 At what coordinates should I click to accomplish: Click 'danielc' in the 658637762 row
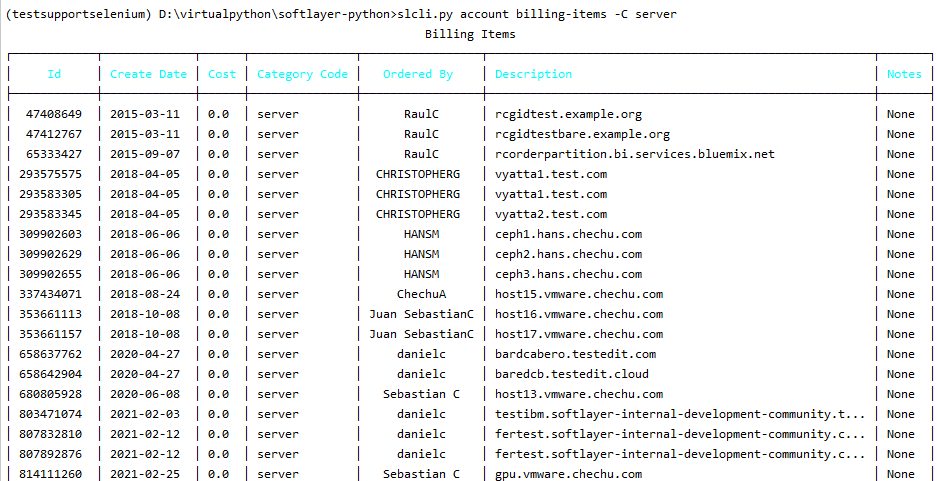pos(421,354)
